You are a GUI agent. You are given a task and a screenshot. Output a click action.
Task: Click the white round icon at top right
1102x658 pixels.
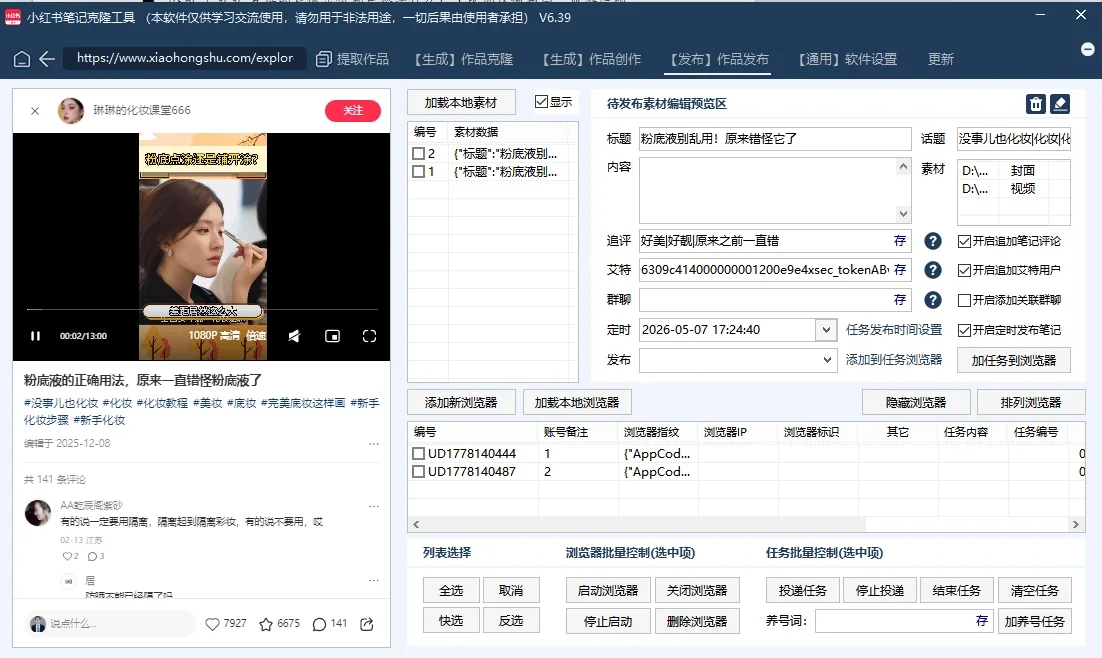(1087, 49)
